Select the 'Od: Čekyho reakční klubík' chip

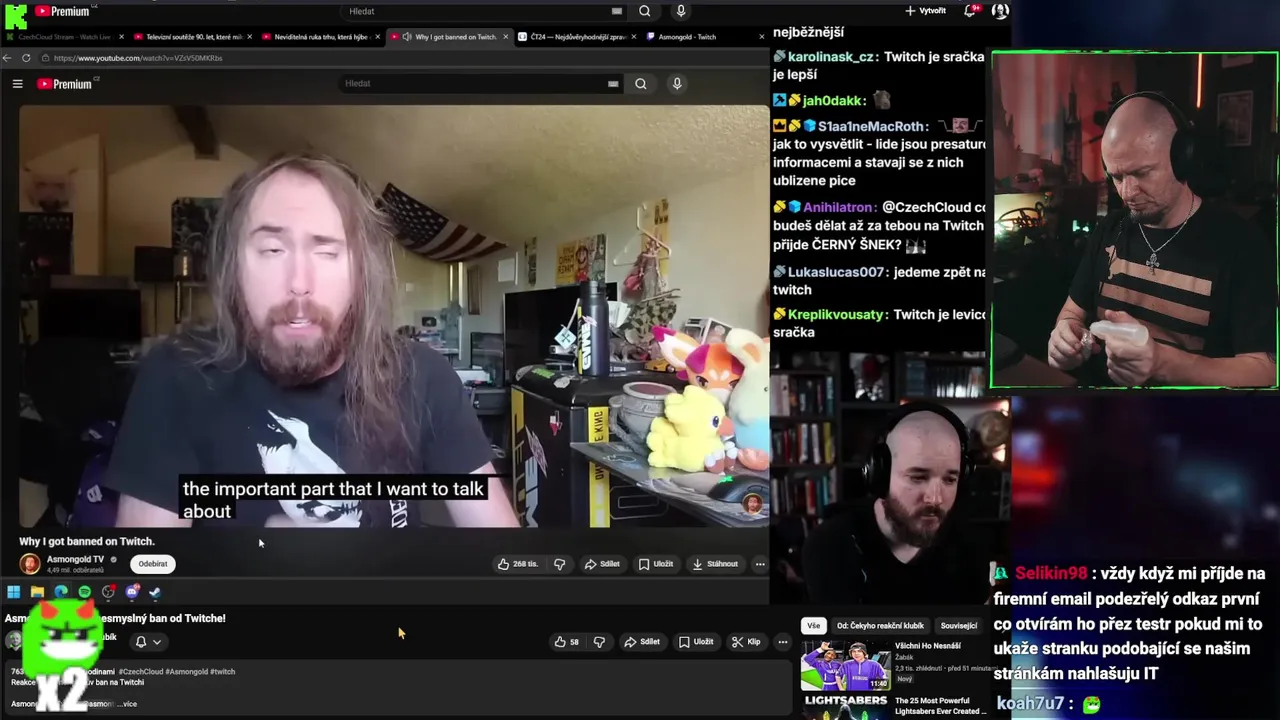coord(880,626)
